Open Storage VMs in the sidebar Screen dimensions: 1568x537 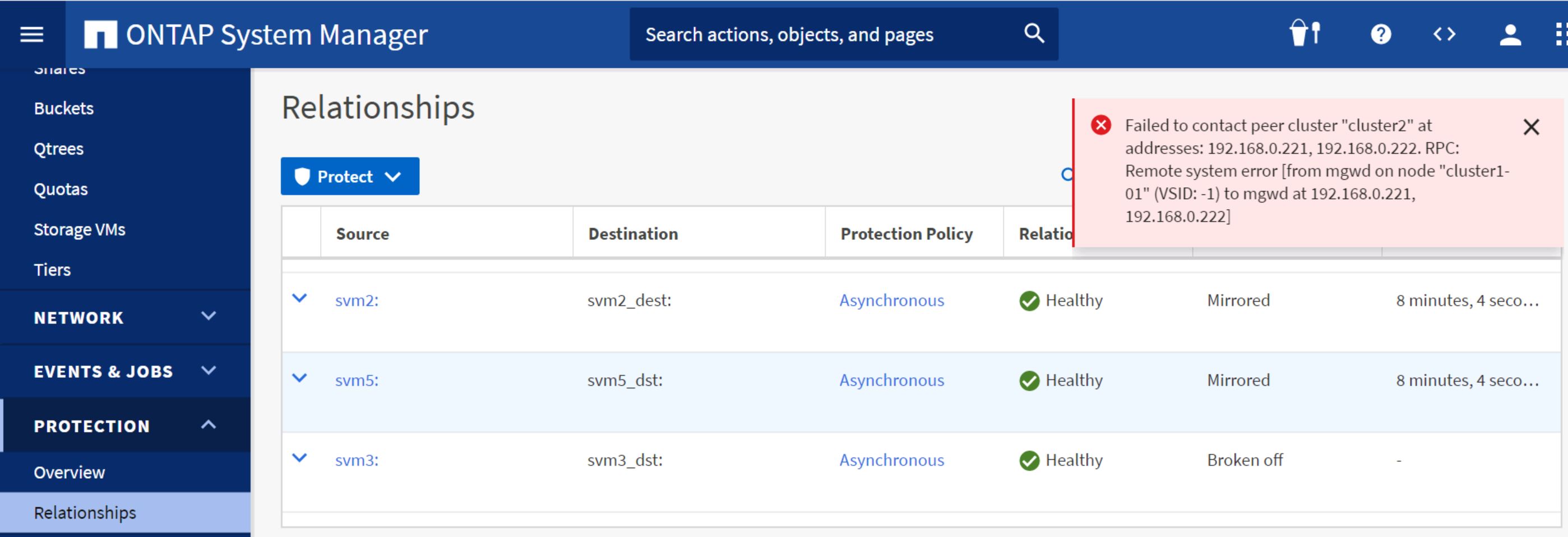pos(79,229)
